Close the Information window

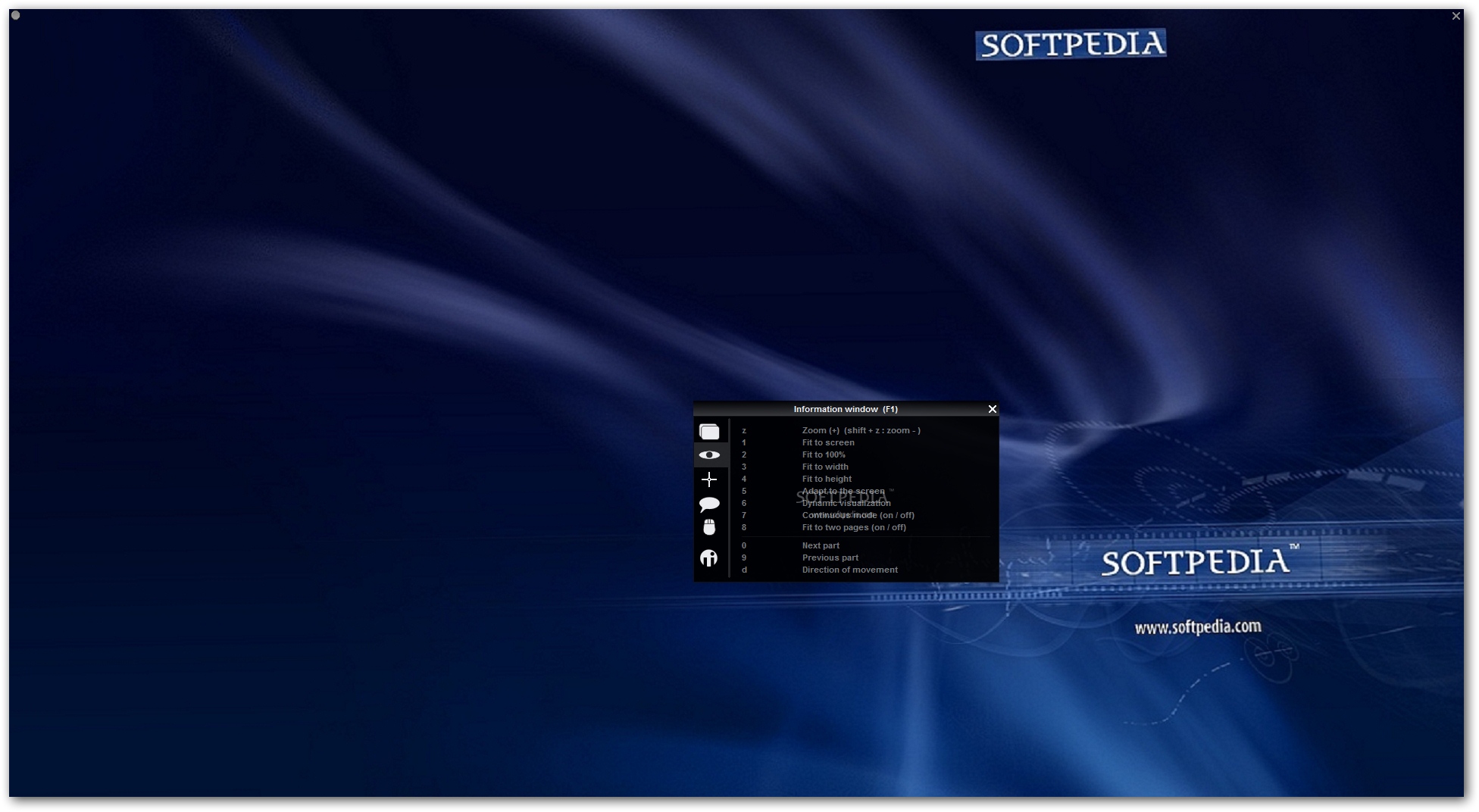pyautogui.click(x=992, y=409)
